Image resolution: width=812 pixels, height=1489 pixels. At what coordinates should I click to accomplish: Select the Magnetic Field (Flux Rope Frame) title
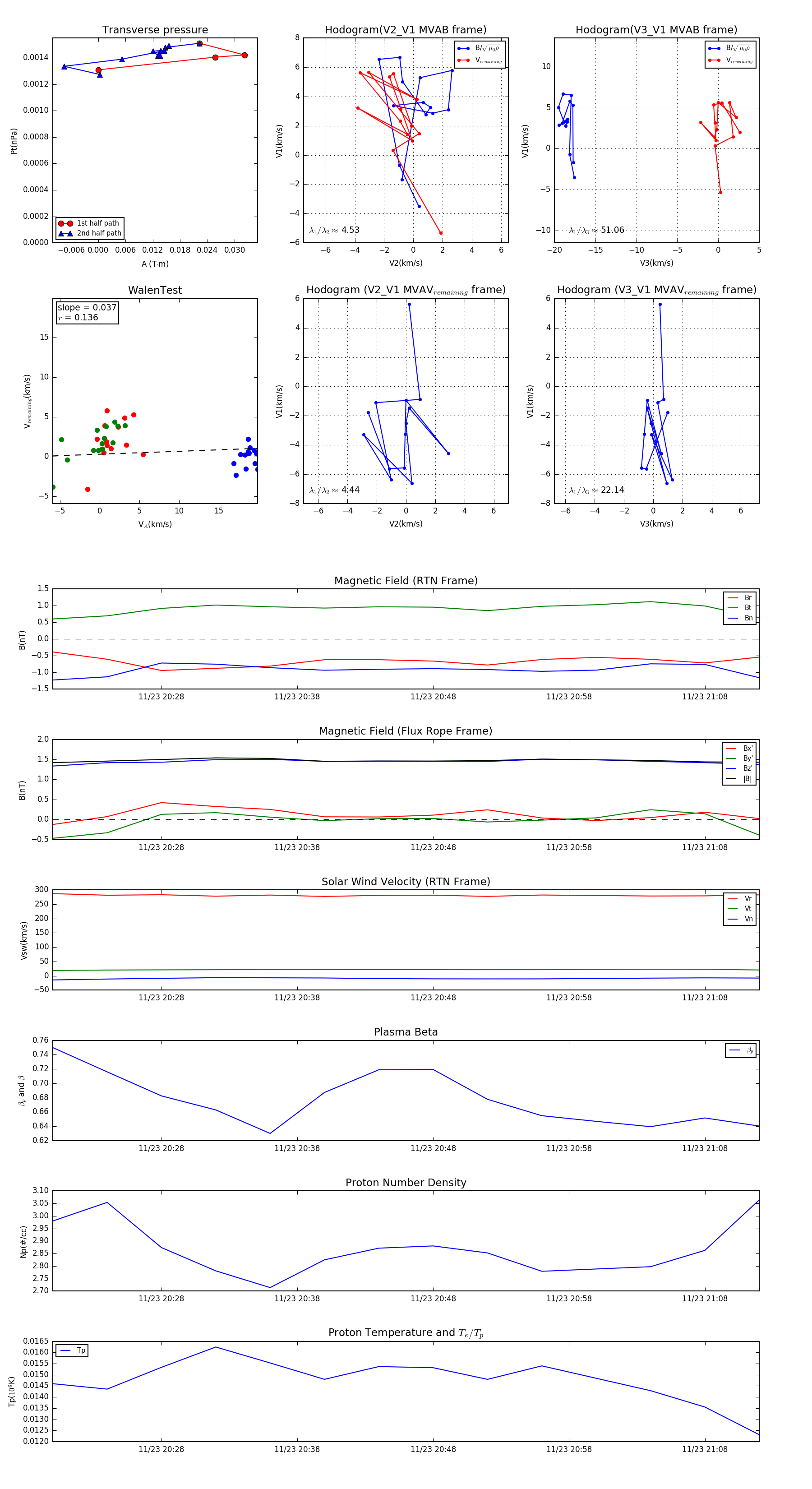406,731
